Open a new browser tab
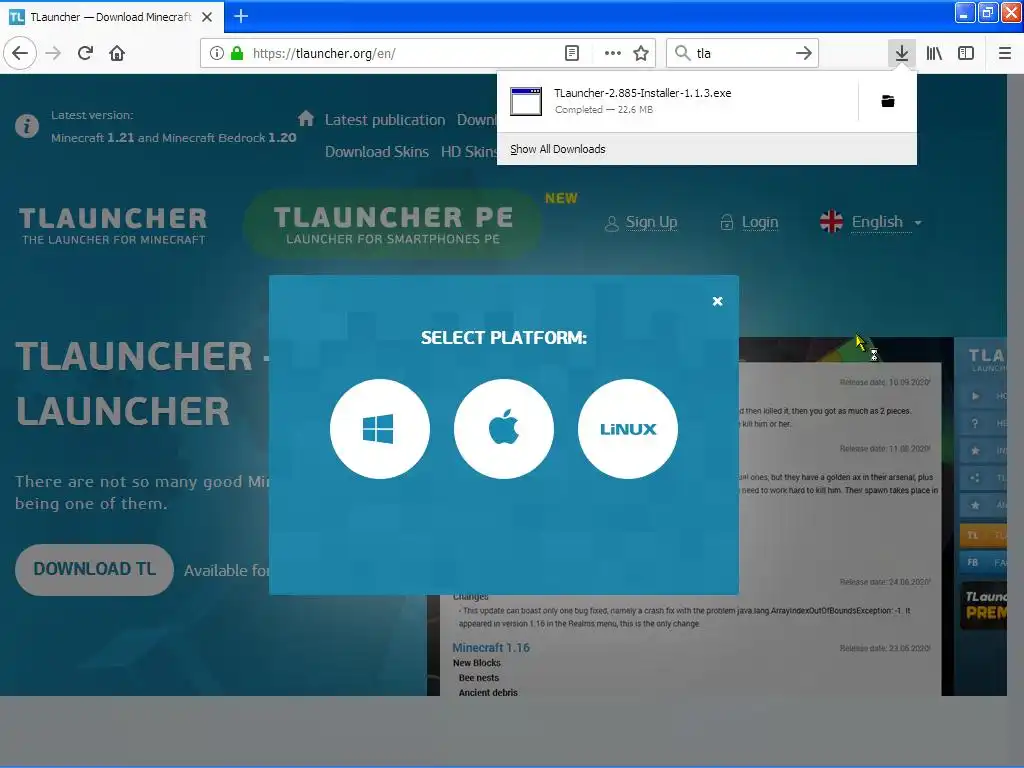The height and width of the screenshot is (768, 1024). 241,16
